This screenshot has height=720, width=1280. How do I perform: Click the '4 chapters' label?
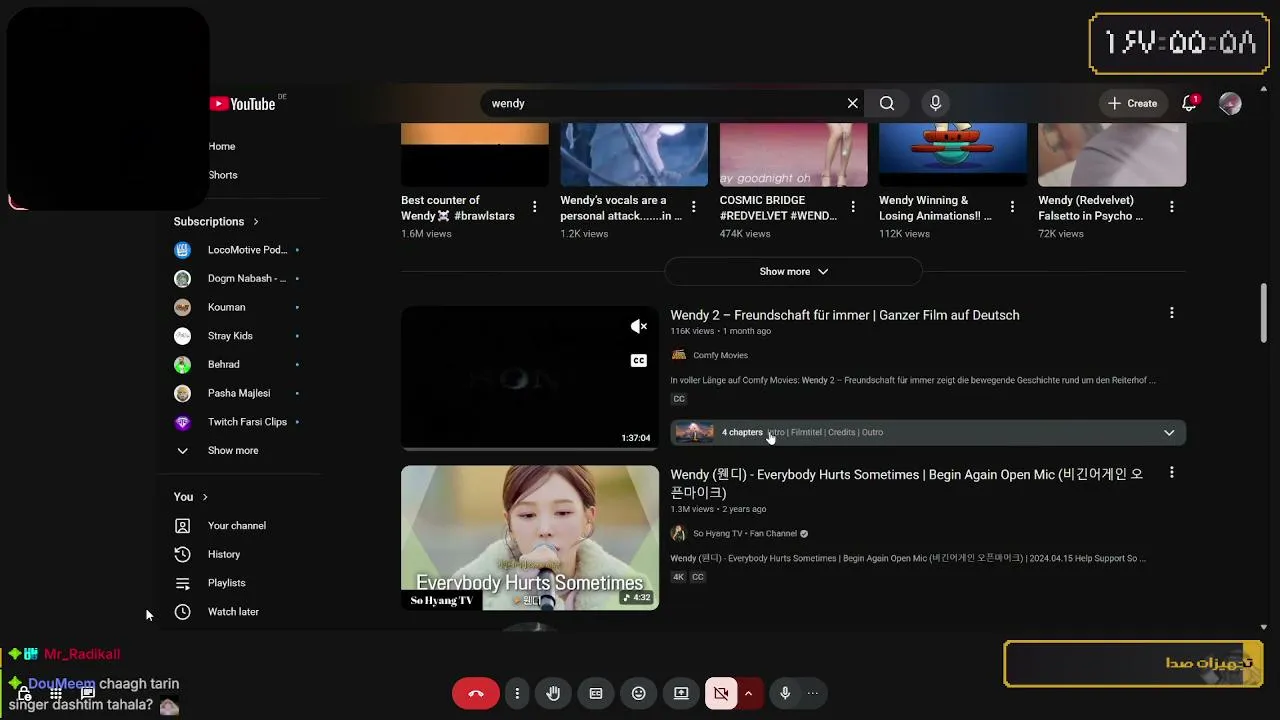(742, 433)
